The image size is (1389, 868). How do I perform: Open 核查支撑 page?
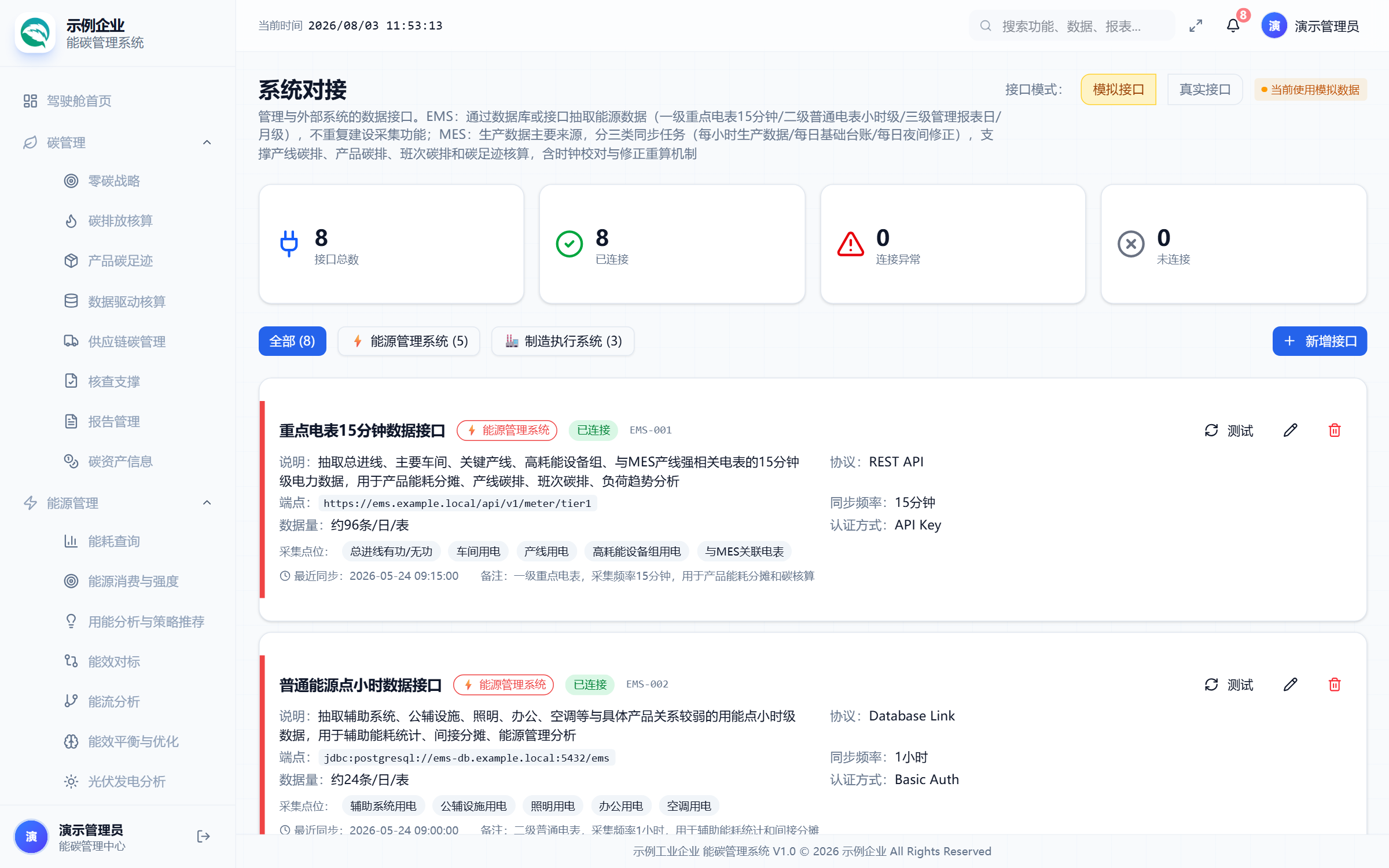[114, 381]
